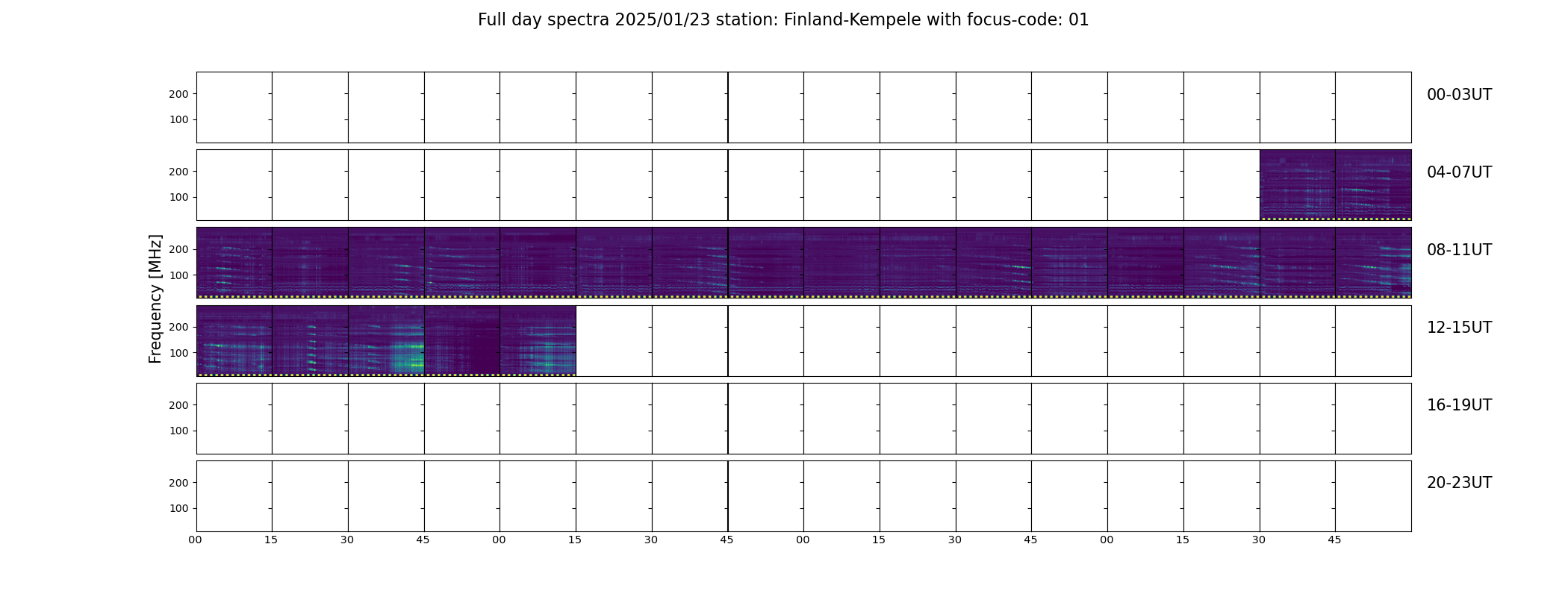View the 12:30 spectrogram segment in 12-15UT row
This screenshot has height=597, width=1568.
tap(386, 340)
